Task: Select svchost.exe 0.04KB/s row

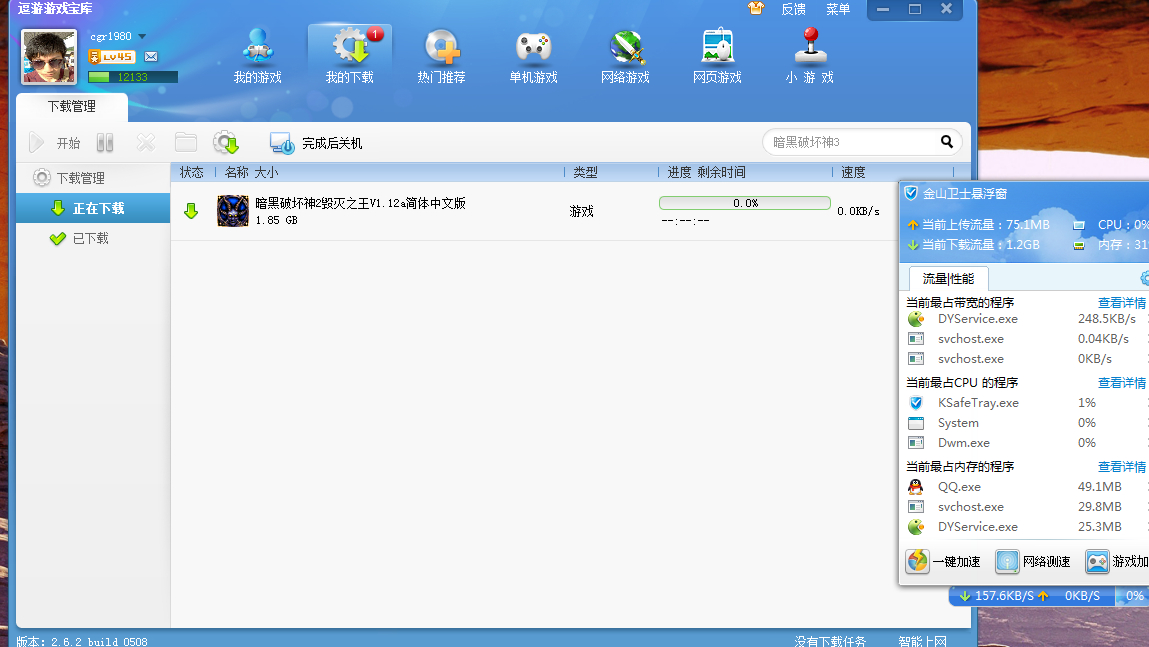Action: [1025, 339]
